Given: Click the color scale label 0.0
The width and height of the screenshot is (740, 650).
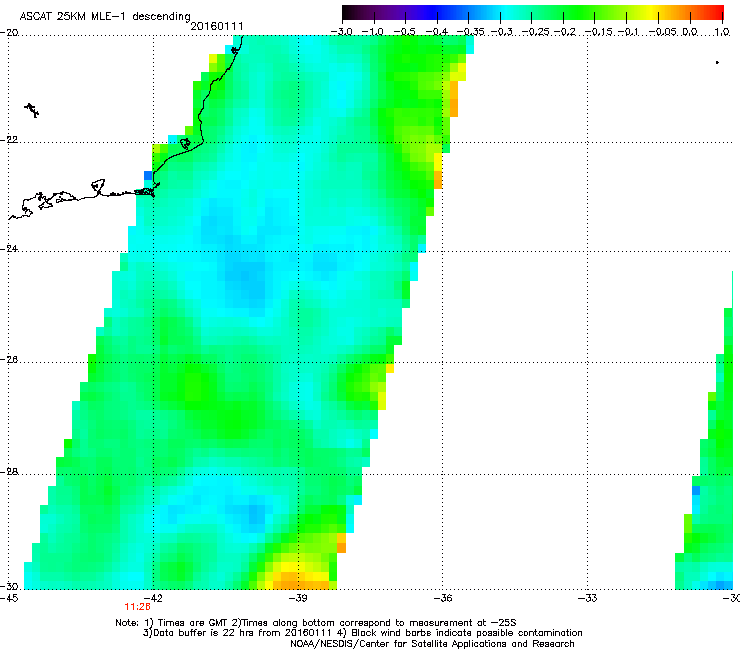Looking at the screenshot, I should pyautogui.click(x=690, y=32).
